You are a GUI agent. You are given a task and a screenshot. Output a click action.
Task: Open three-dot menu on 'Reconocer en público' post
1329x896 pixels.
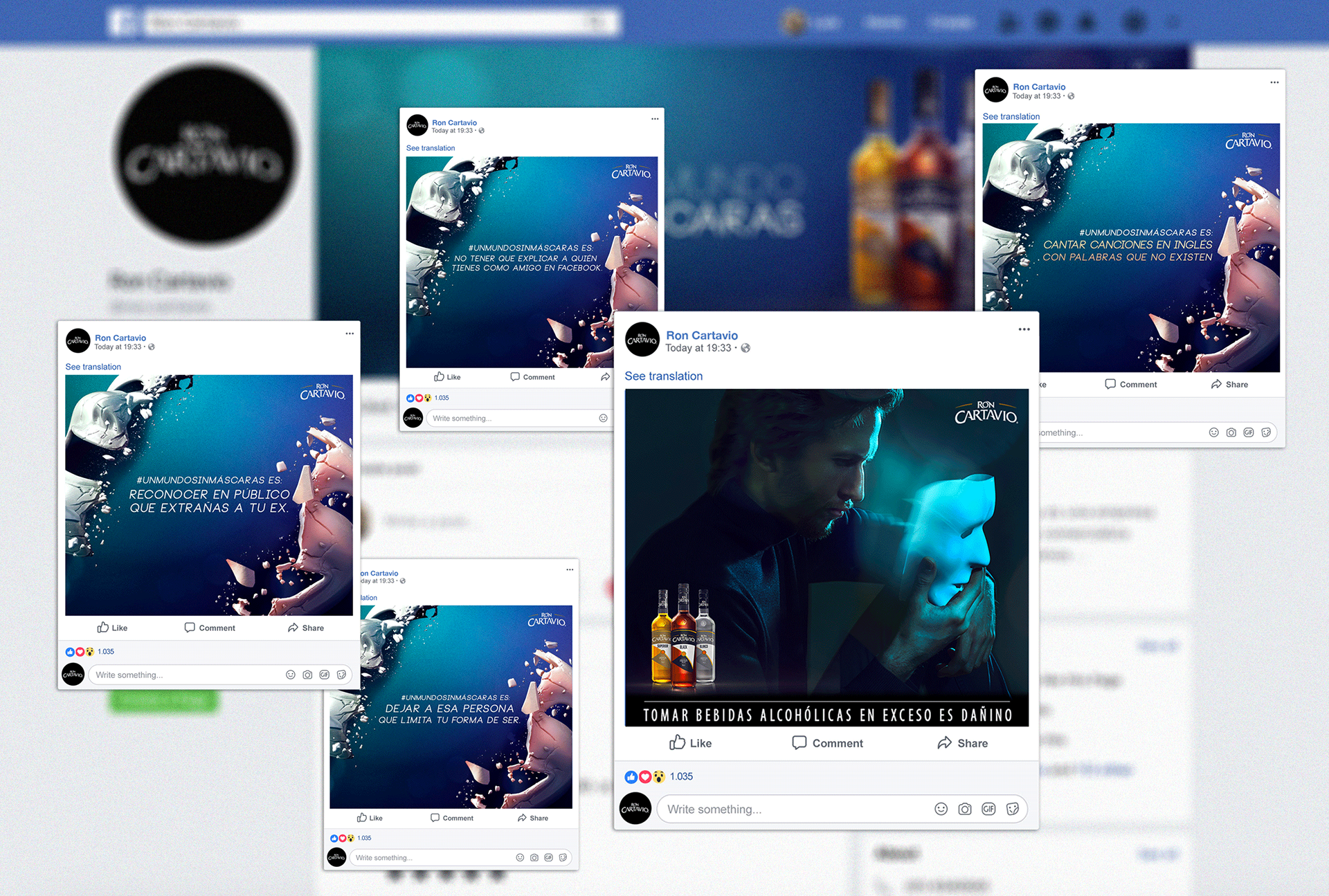point(350,333)
